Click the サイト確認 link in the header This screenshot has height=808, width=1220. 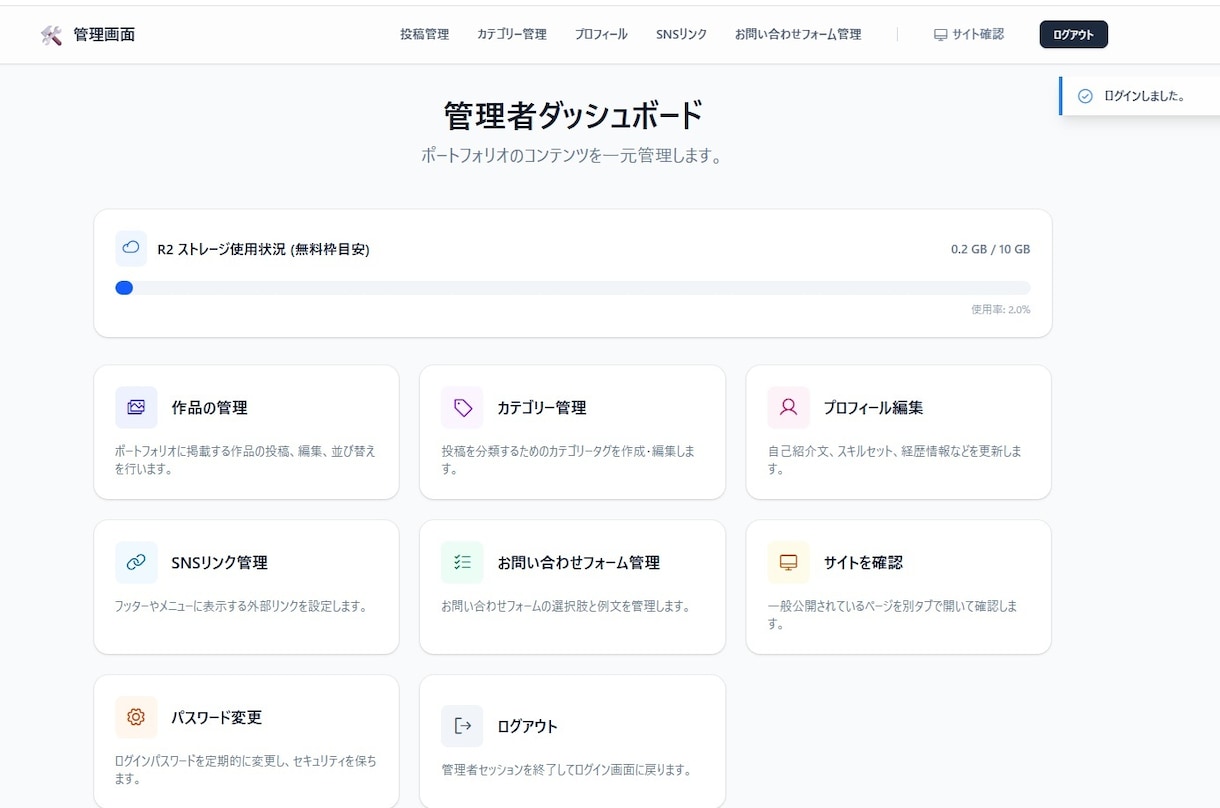pyautogui.click(x=968, y=35)
